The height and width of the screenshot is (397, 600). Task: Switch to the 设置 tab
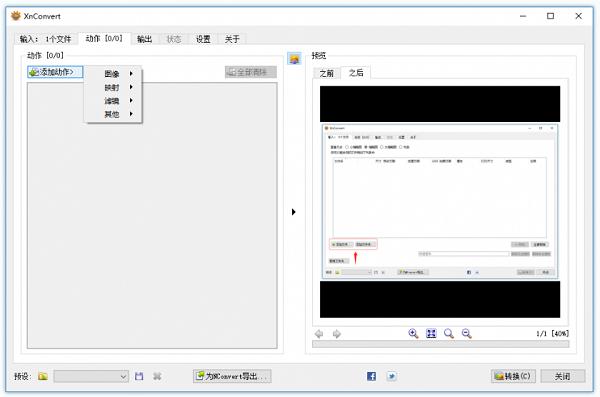pos(203,39)
